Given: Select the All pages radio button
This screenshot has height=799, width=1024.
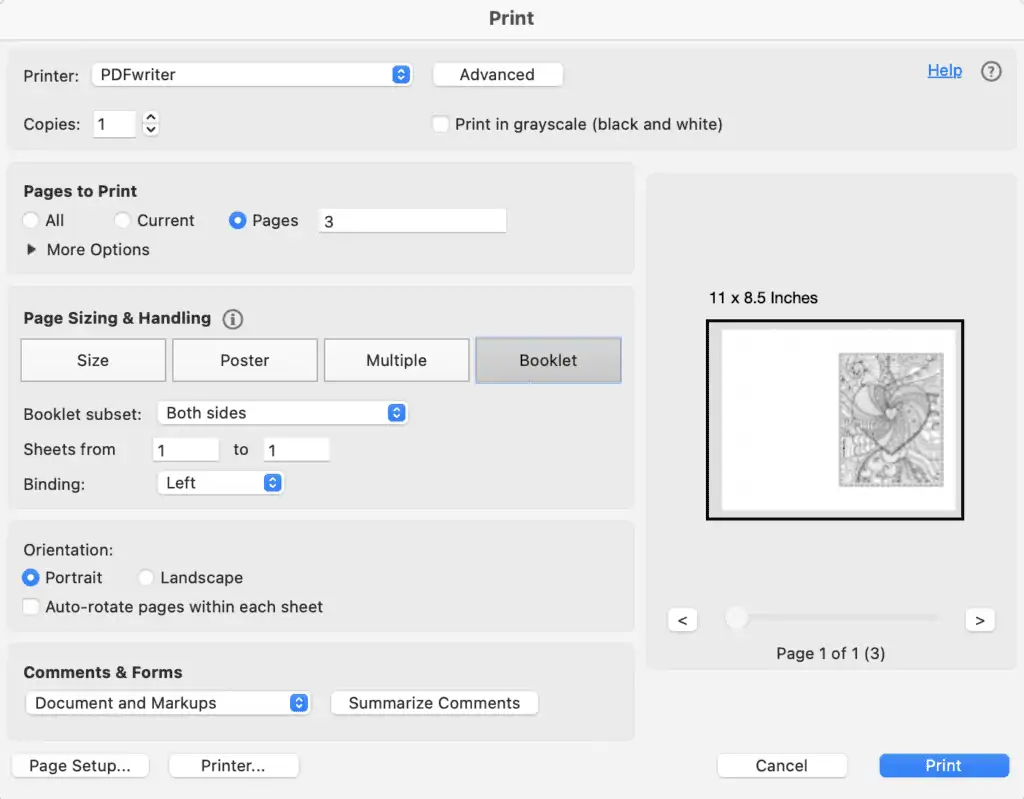Looking at the screenshot, I should point(31,220).
